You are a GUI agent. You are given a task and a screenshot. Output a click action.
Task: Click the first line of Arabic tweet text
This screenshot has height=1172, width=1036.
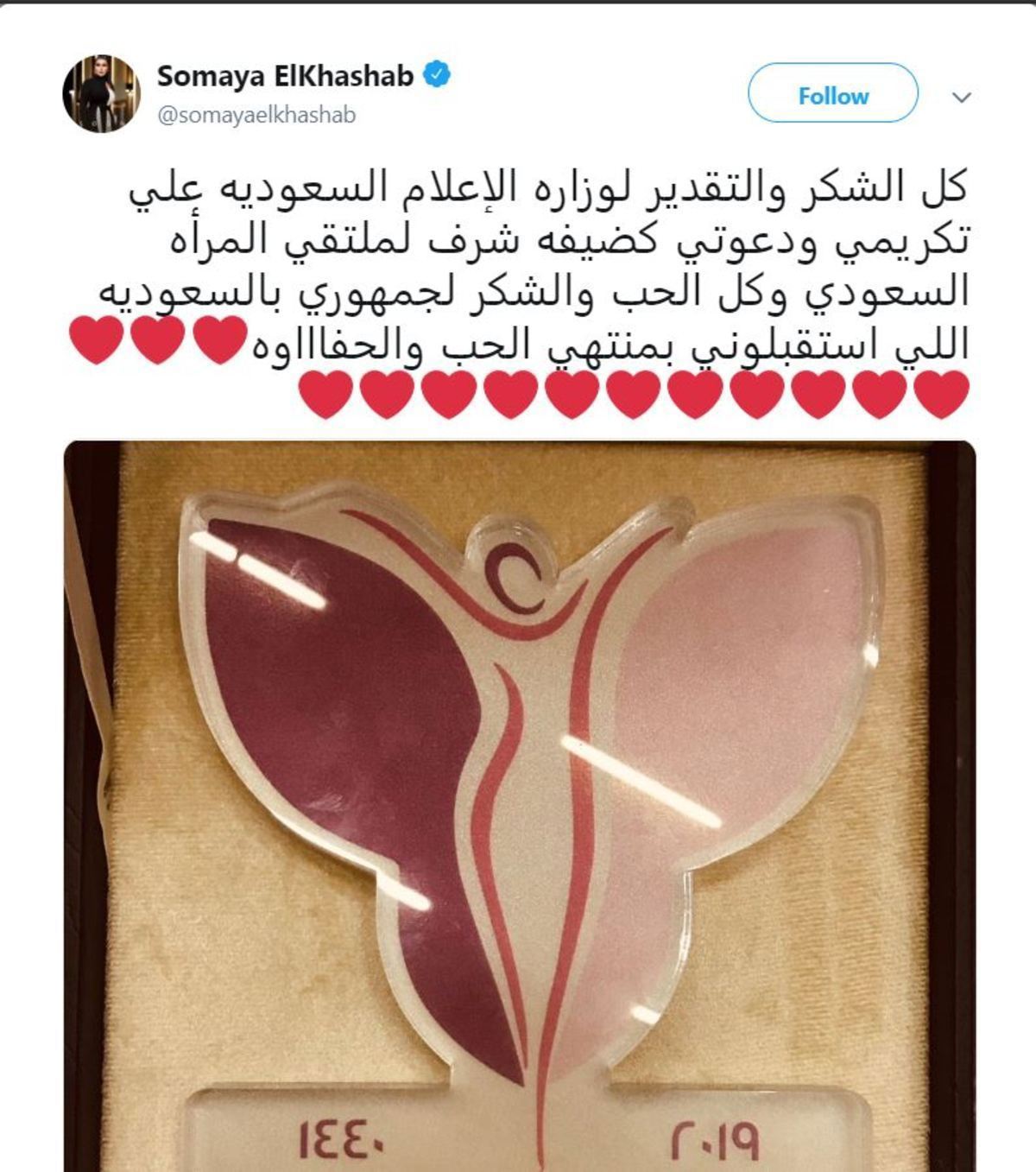[549, 187]
